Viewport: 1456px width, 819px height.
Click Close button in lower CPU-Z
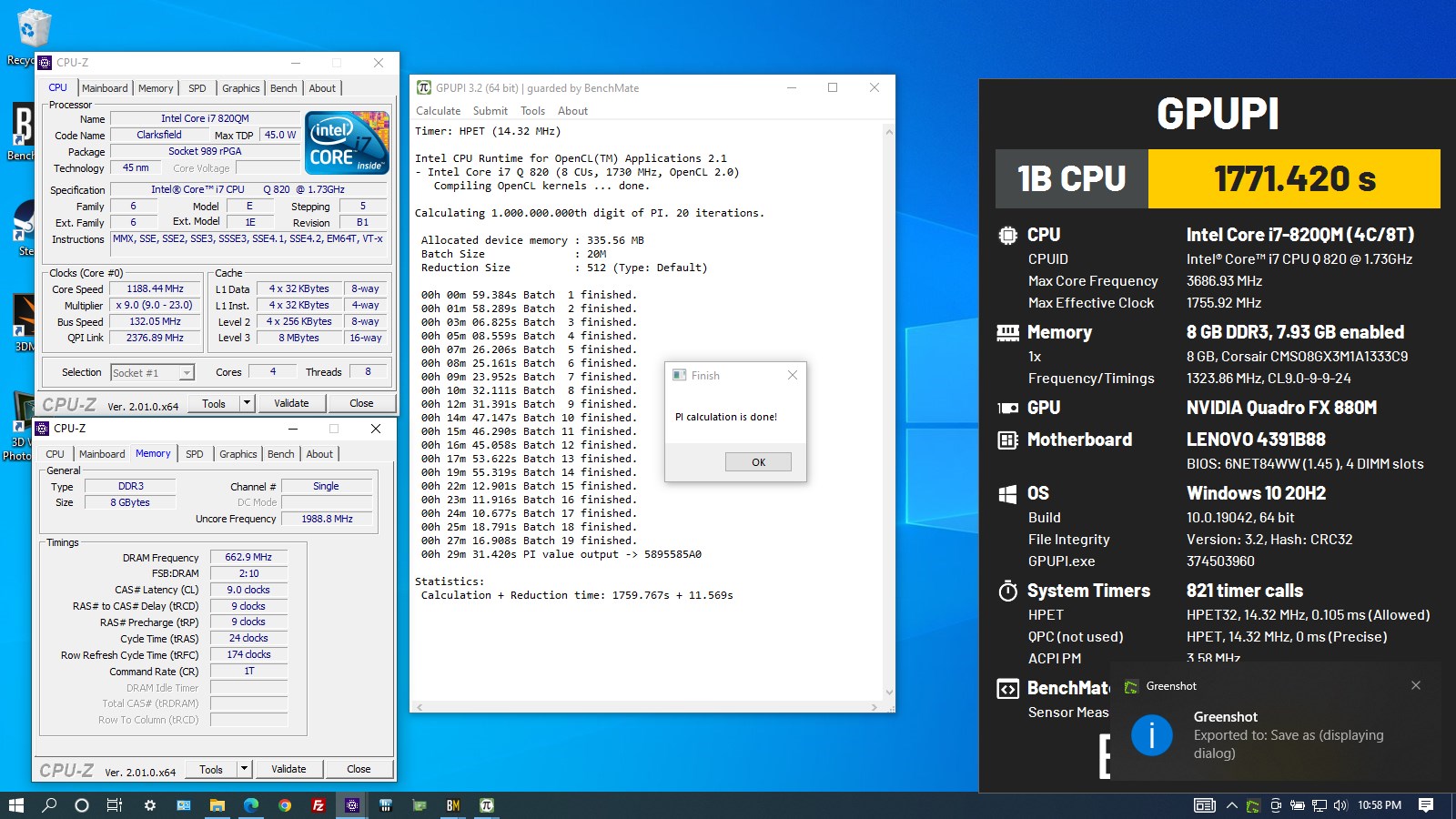tap(359, 769)
